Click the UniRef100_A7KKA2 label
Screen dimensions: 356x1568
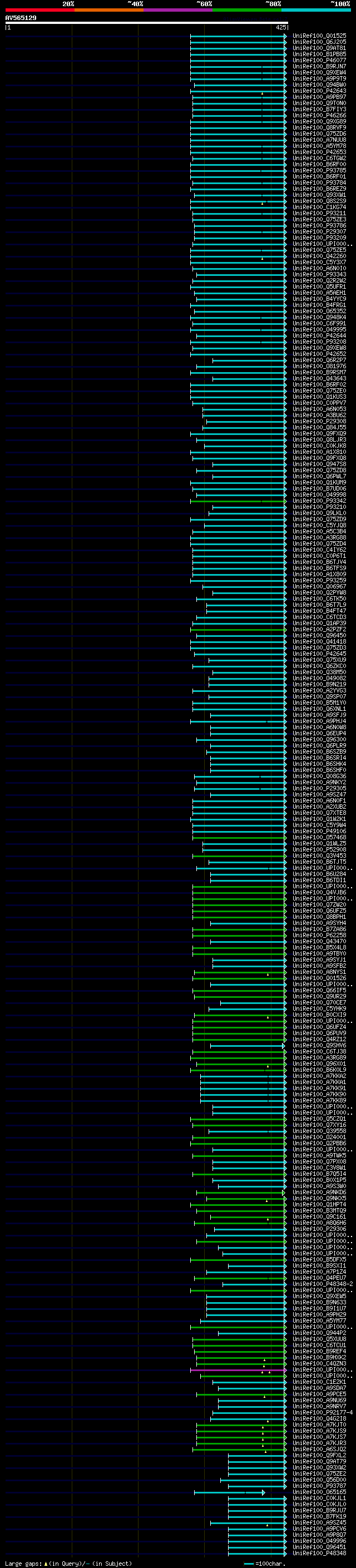(x=319, y=1076)
